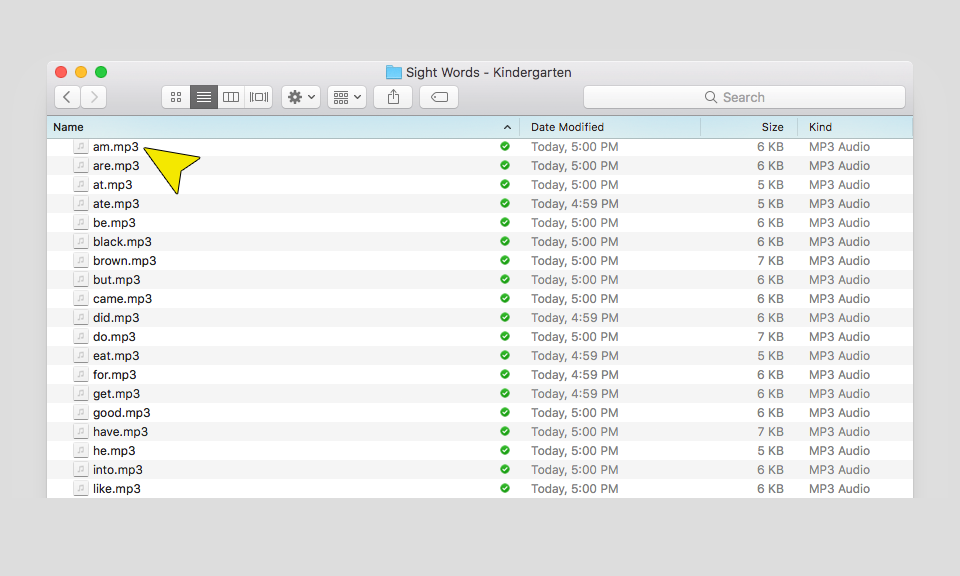
Task: Open the Arrange items dropdown
Action: click(347, 97)
